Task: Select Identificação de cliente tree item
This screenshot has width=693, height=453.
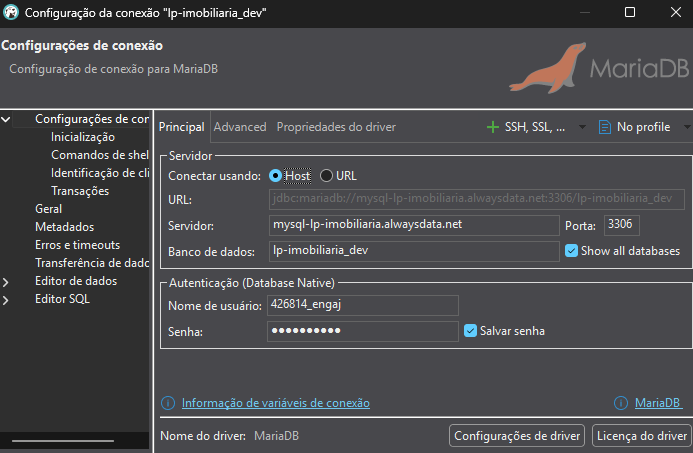Action: (x=100, y=173)
